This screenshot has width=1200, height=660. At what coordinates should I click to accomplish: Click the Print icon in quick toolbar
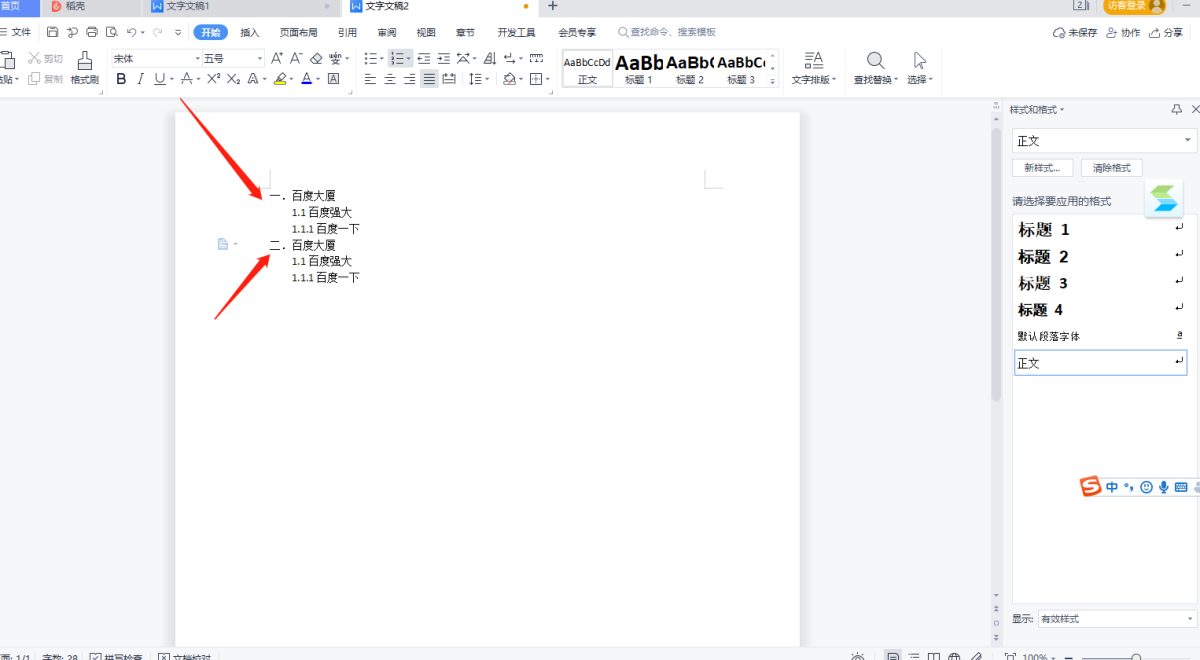click(x=92, y=32)
